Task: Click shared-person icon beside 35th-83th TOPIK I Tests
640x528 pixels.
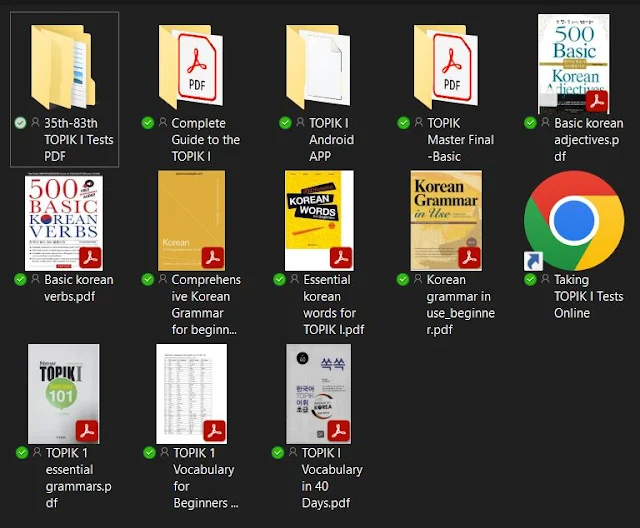Action: (36, 122)
